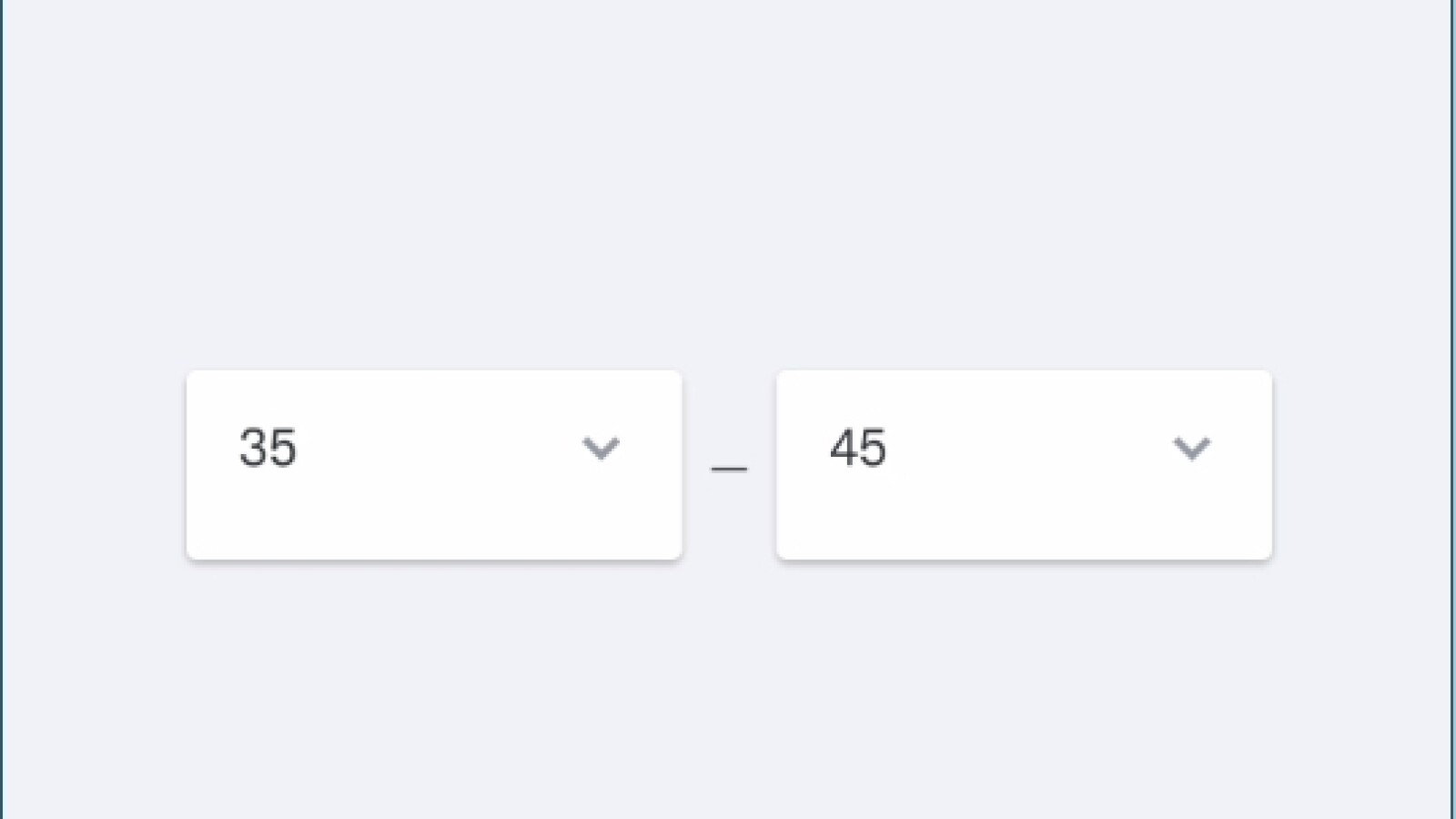Show options for the lower bound 35
1456x819 pixels.
coord(434,464)
